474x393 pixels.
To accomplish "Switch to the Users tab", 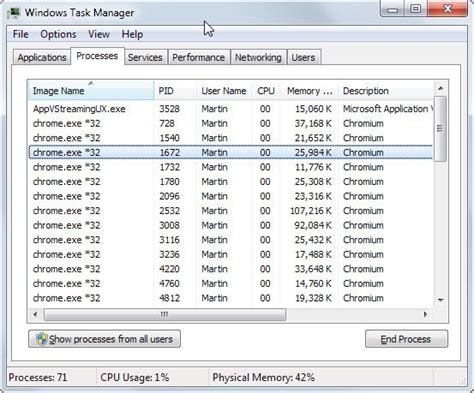I will coord(303,57).
